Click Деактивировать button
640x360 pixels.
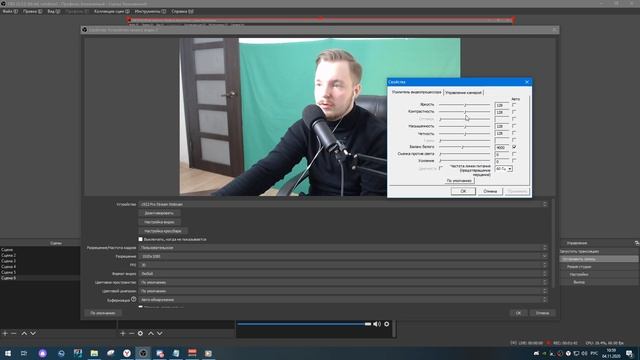pos(159,213)
